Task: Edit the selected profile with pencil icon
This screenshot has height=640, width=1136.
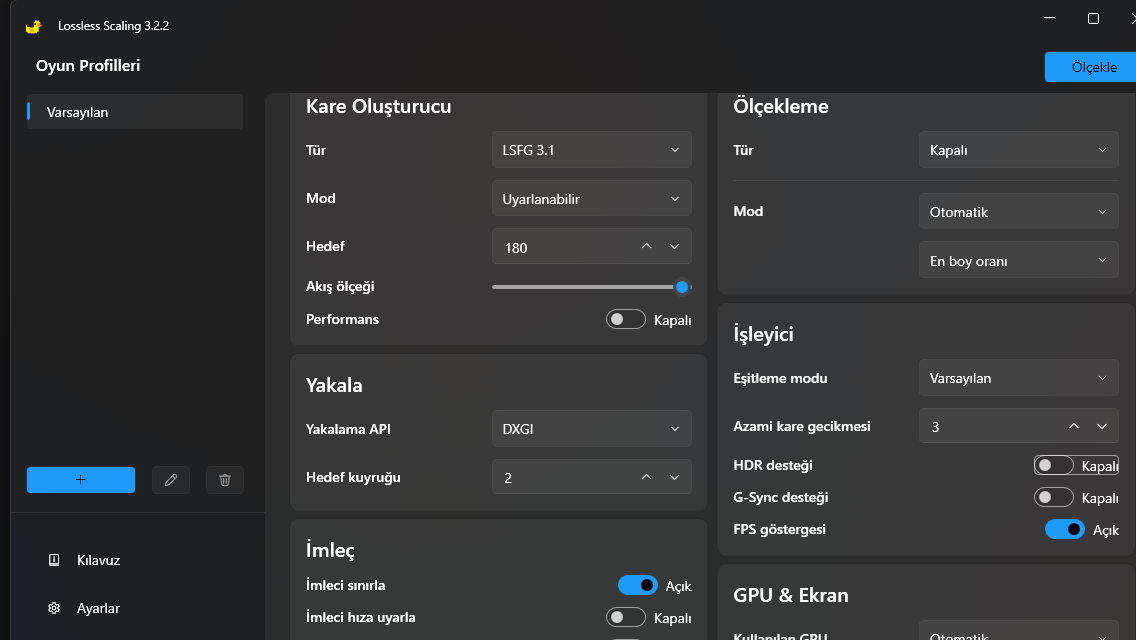Action: point(171,480)
